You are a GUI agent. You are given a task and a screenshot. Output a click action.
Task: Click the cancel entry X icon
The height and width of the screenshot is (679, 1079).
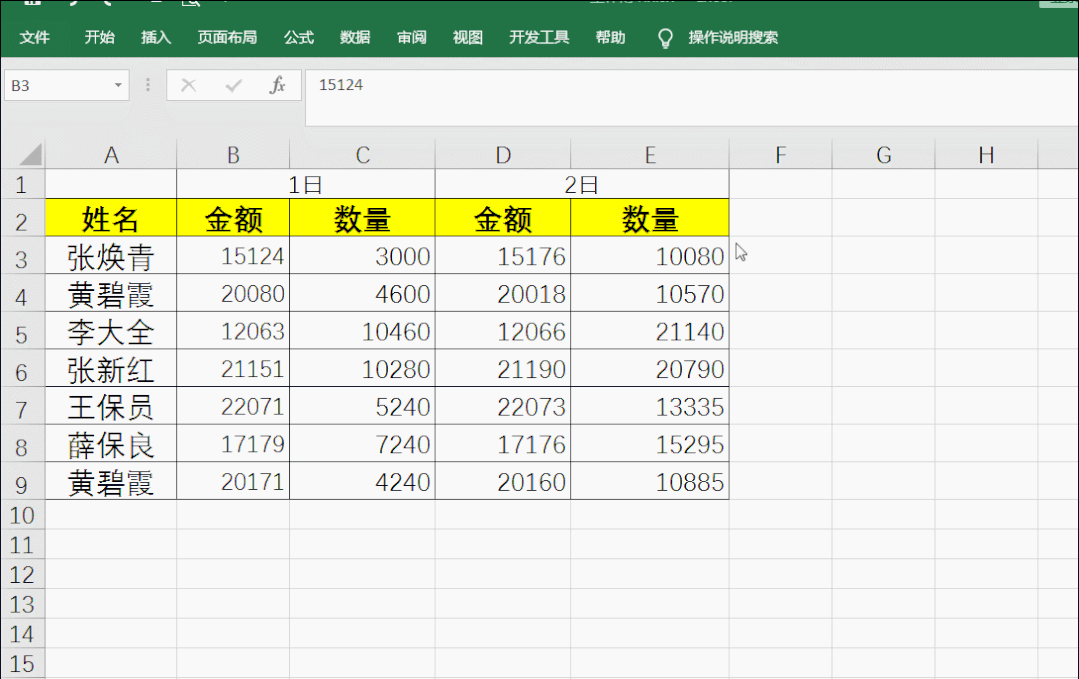point(188,85)
